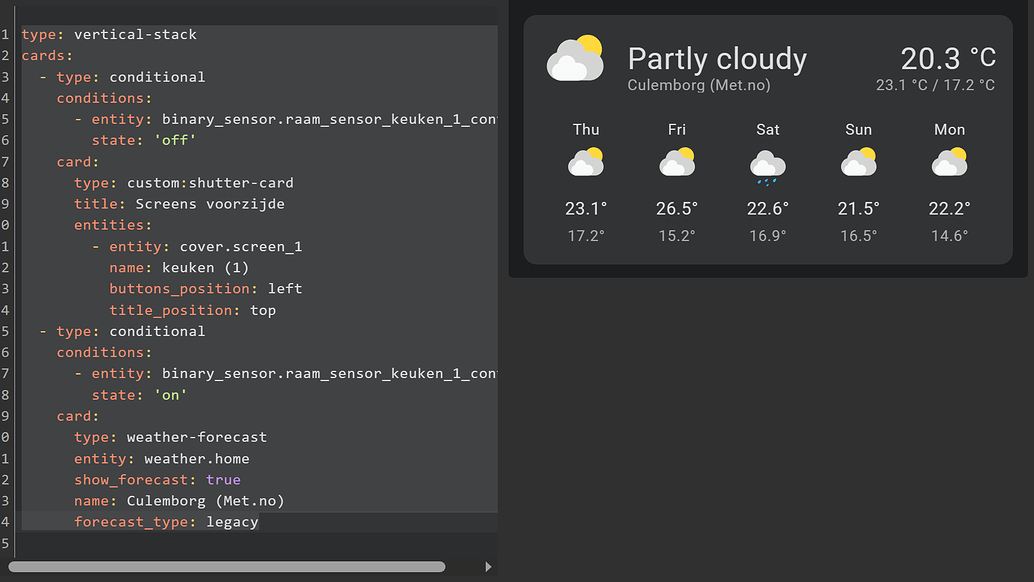The height and width of the screenshot is (582, 1034).
Task: Click Thursday's high temperature 23.1°
Action: [x=586, y=209]
